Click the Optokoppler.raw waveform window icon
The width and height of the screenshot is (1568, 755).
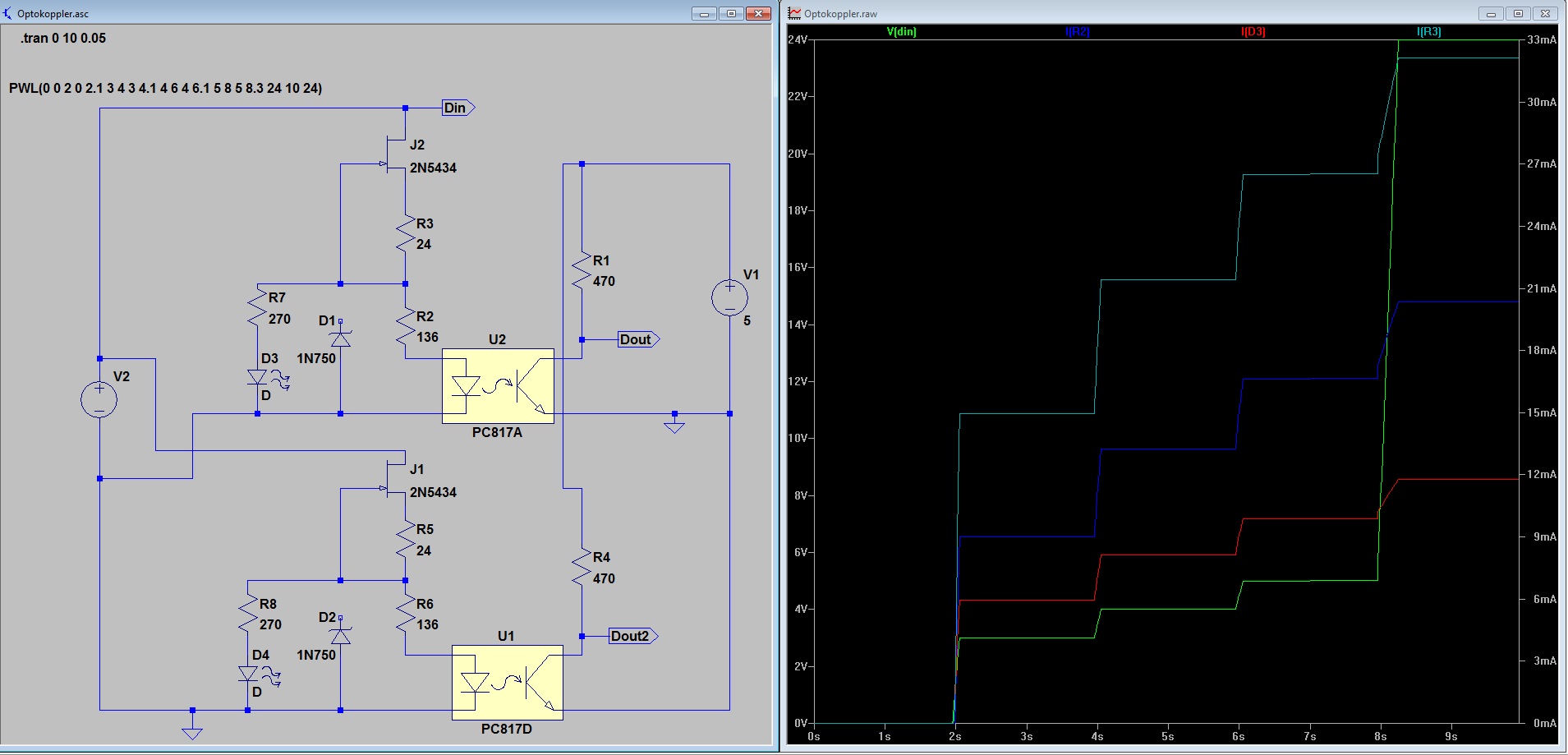coord(794,13)
